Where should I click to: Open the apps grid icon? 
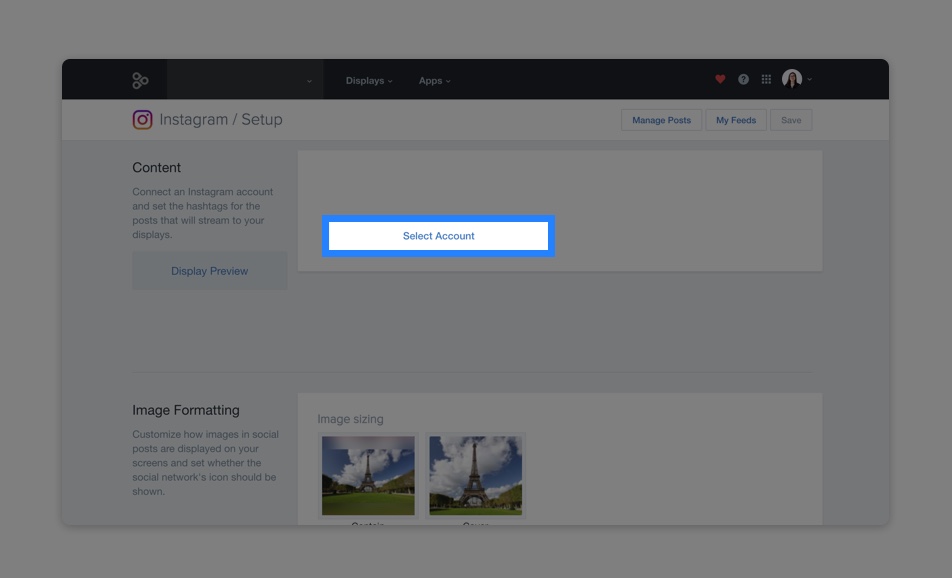point(766,80)
